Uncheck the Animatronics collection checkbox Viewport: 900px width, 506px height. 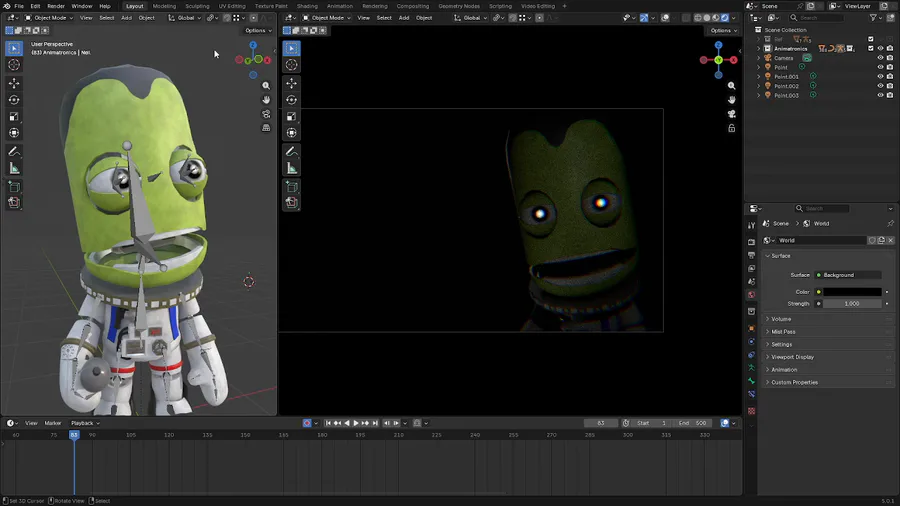point(871,48)
